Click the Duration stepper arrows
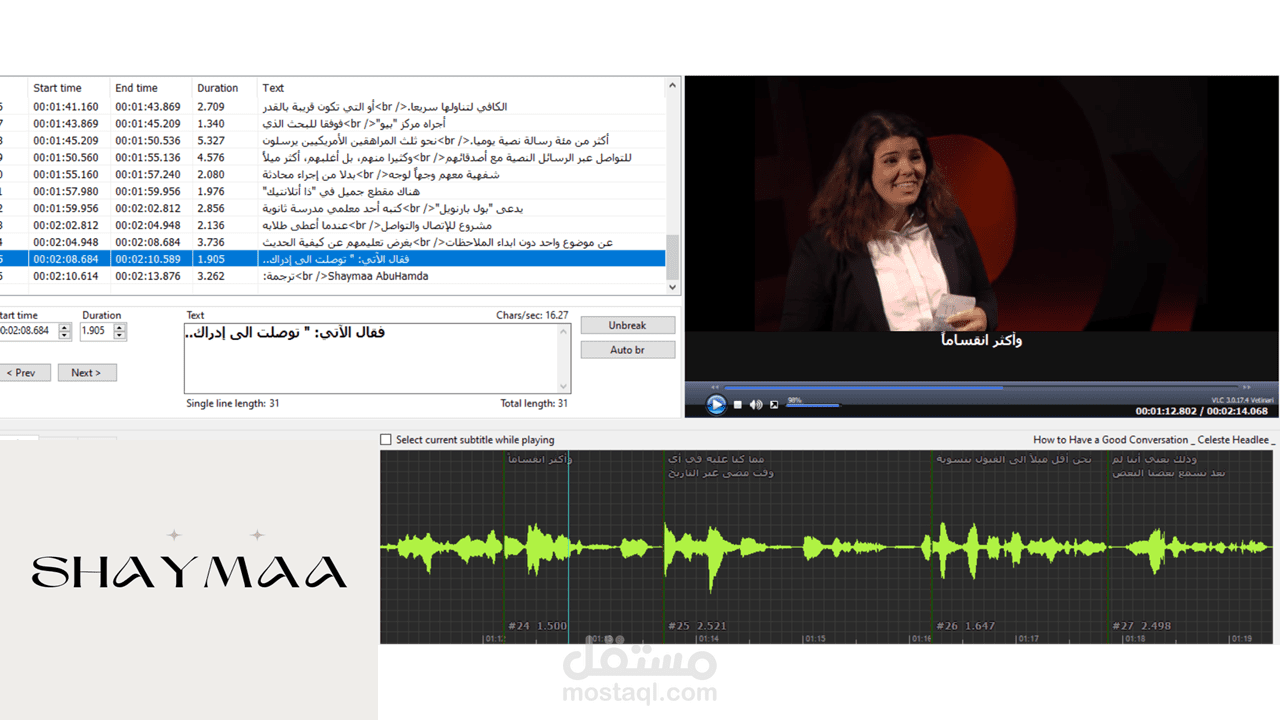The width and height of the screenshot is (1280, 720). pyautogui.click(x=121, y=331)
